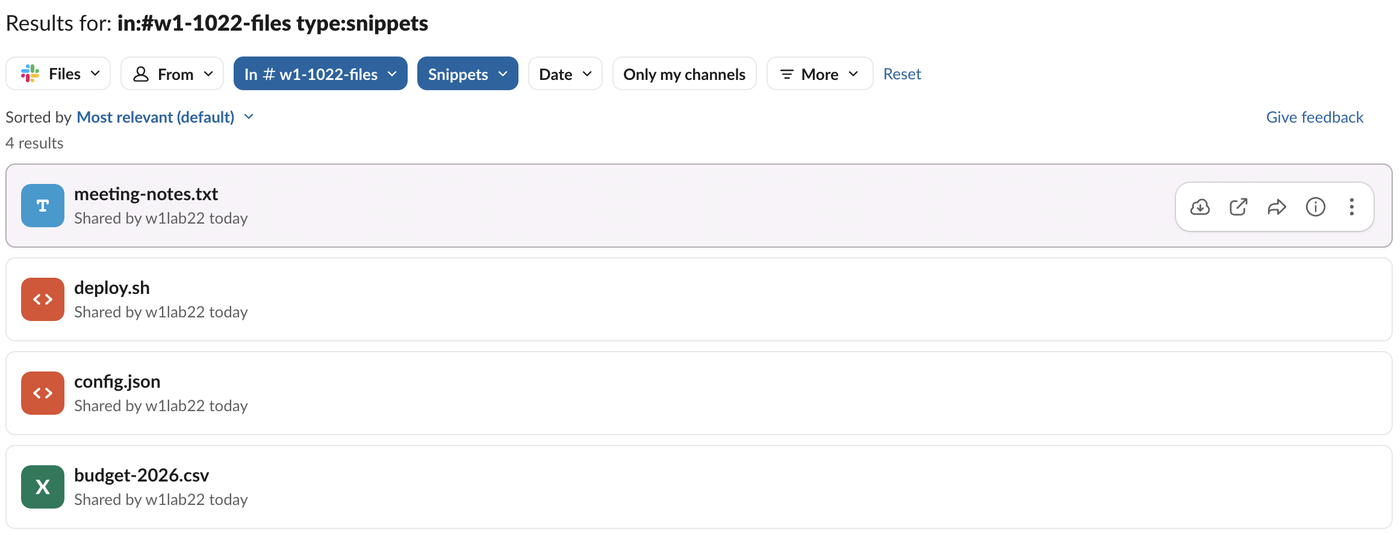This screenshot has height=535, width=1400.
Task: Click the '4 results' count text
Action: (35, 143)
